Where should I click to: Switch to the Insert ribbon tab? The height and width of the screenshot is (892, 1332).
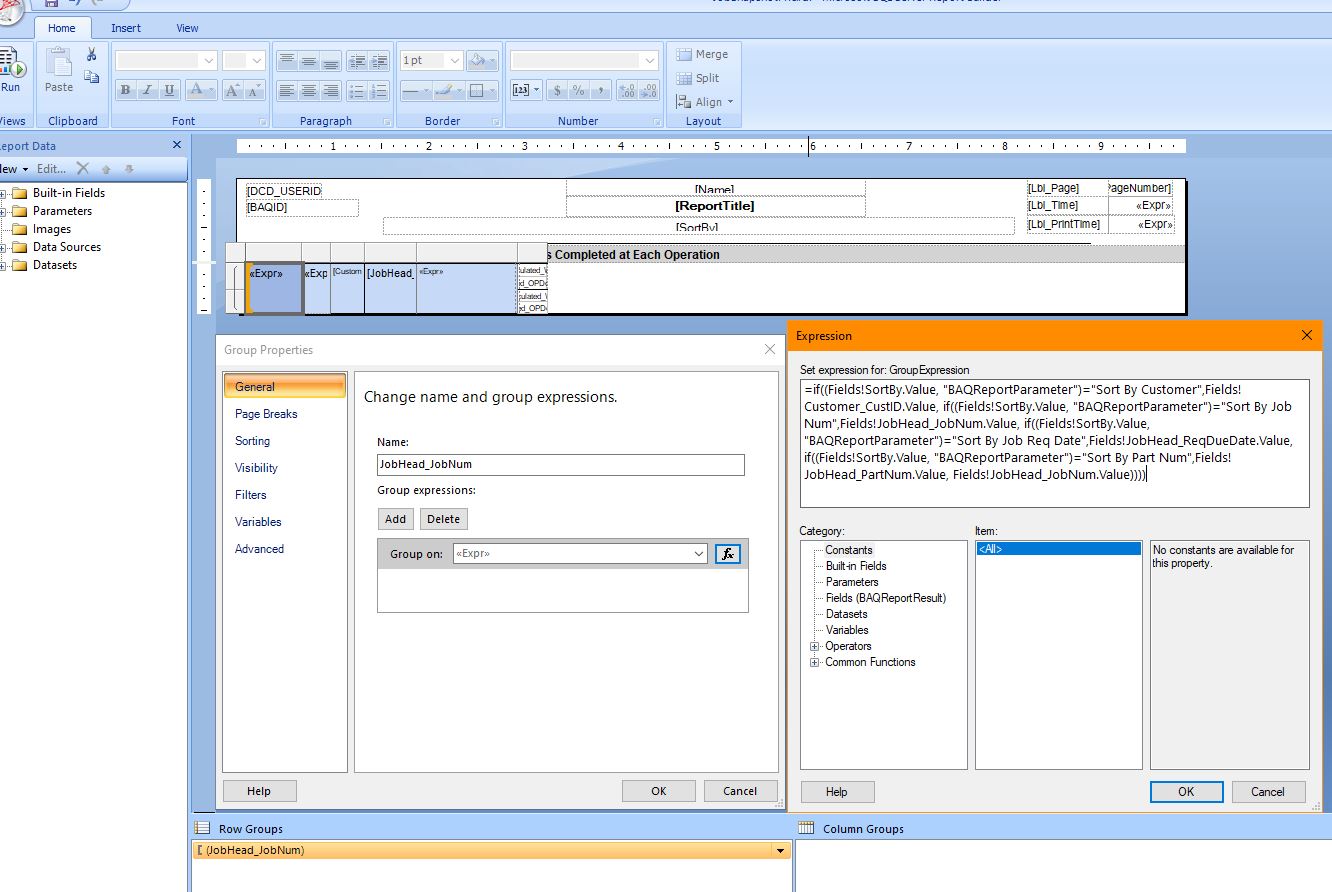(x=126, y=28)
